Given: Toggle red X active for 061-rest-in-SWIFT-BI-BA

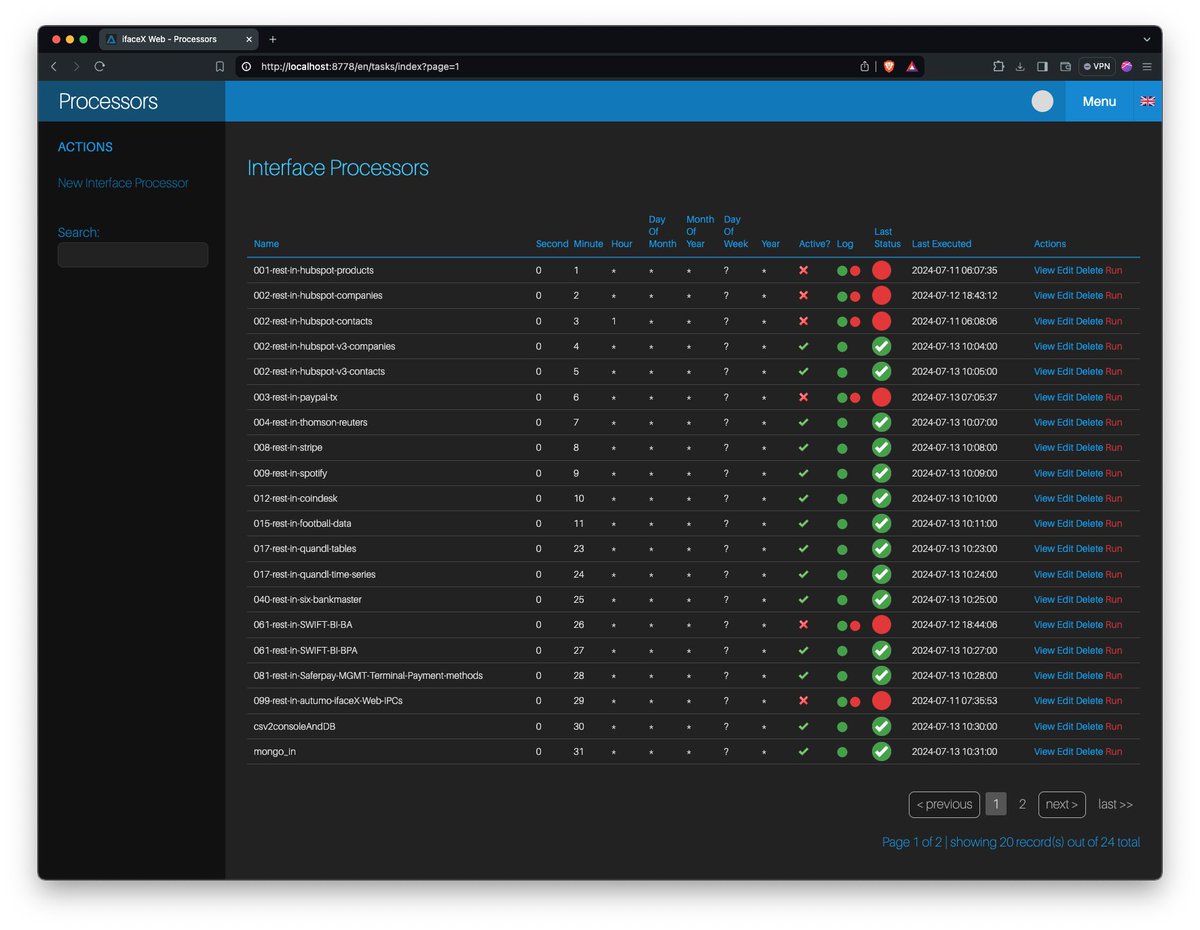Looking at the screenshot, I should tap(803, 624).
